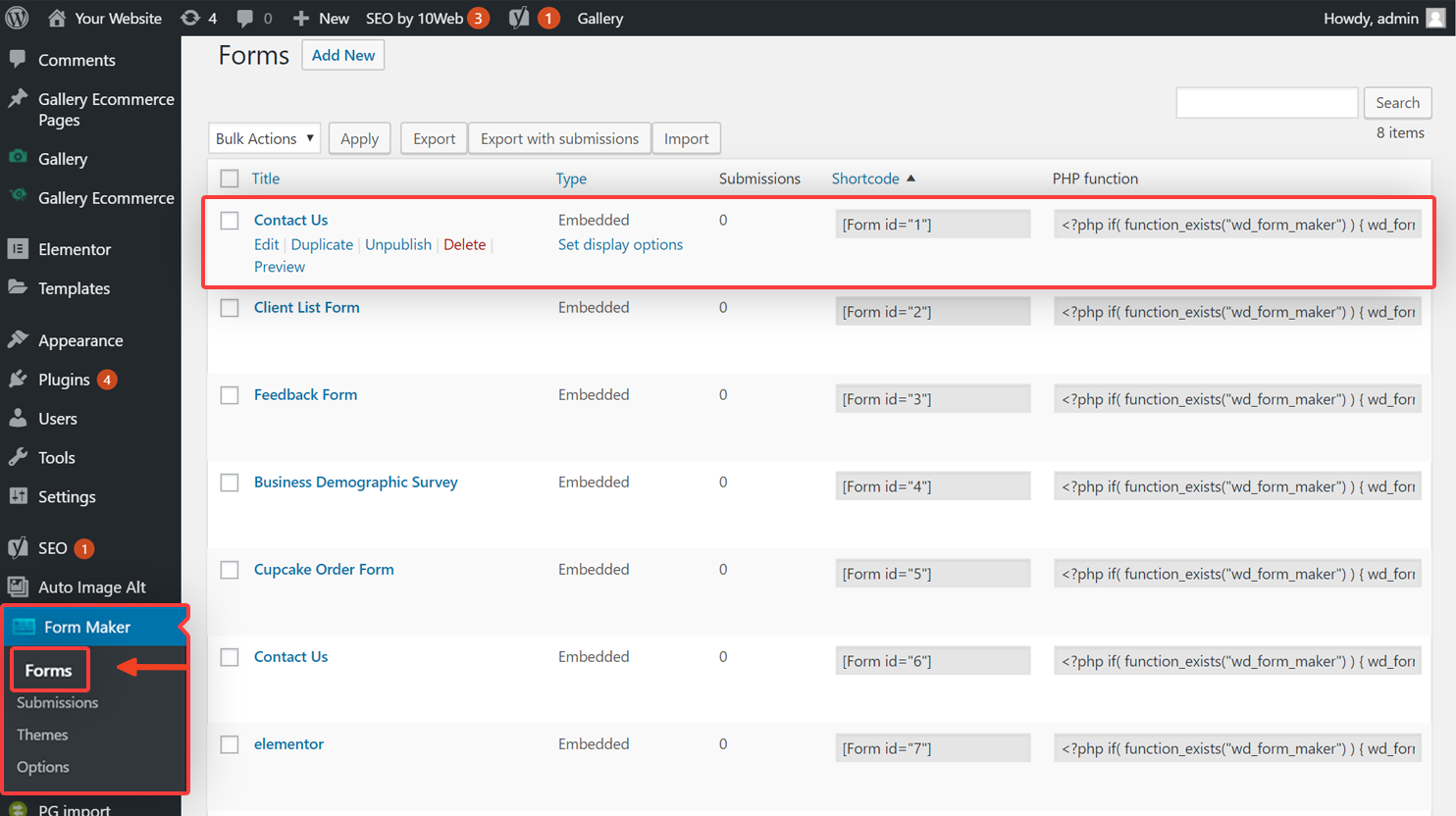The image size is (1456, 816).
Task: Click the Plugins badge showing 4
Action: click(x=107, y=380)
